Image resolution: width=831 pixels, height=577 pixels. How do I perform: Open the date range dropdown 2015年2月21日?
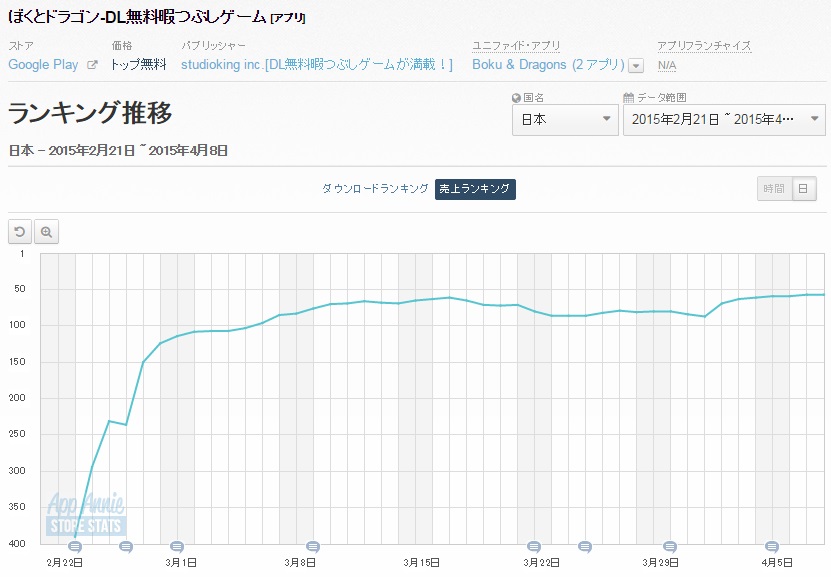[x=723, y=120]
